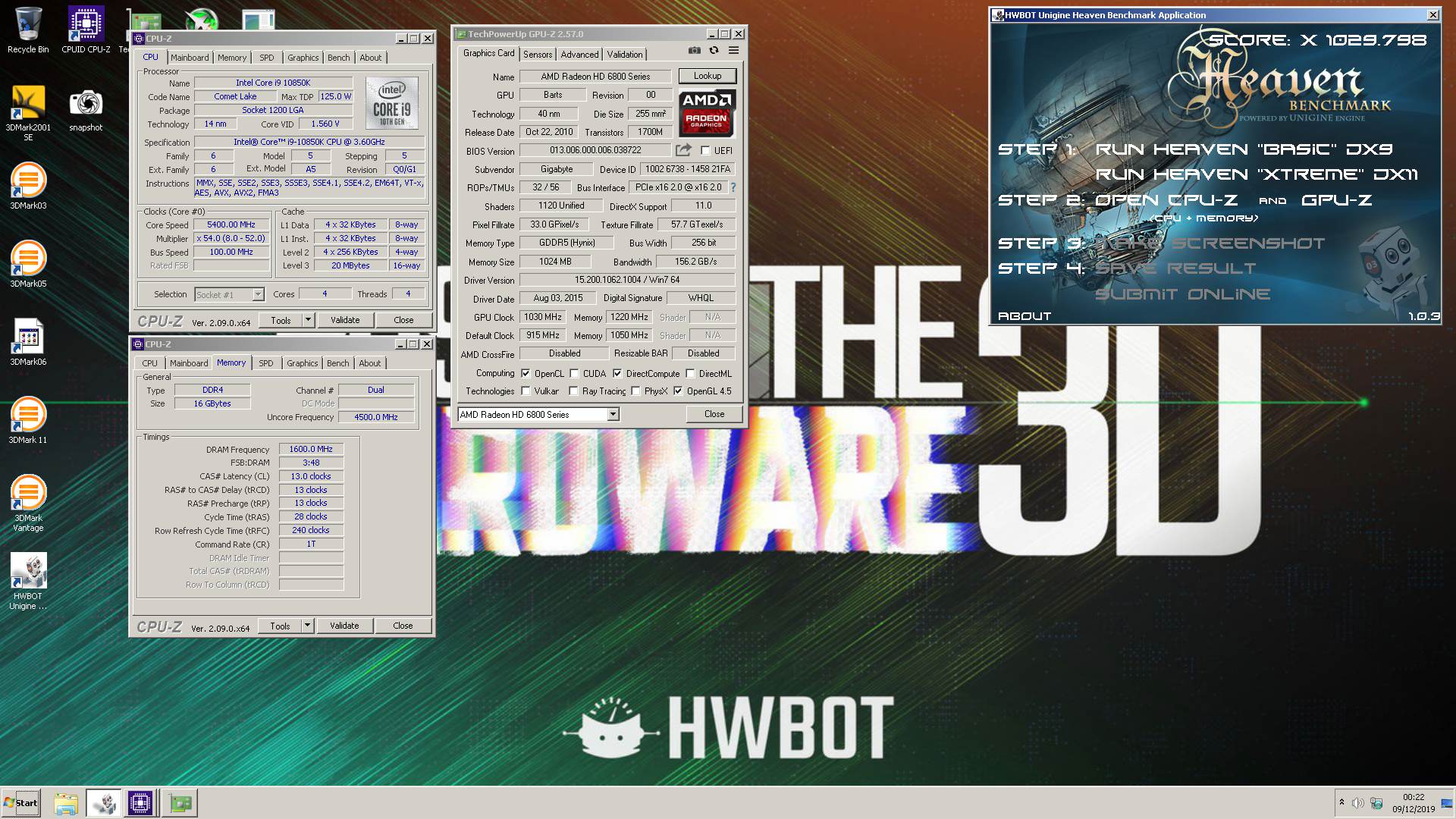Open the Bench tab in top CPU-Z
The width and height of the screenshot is (1456, 819).
point(339,58)
